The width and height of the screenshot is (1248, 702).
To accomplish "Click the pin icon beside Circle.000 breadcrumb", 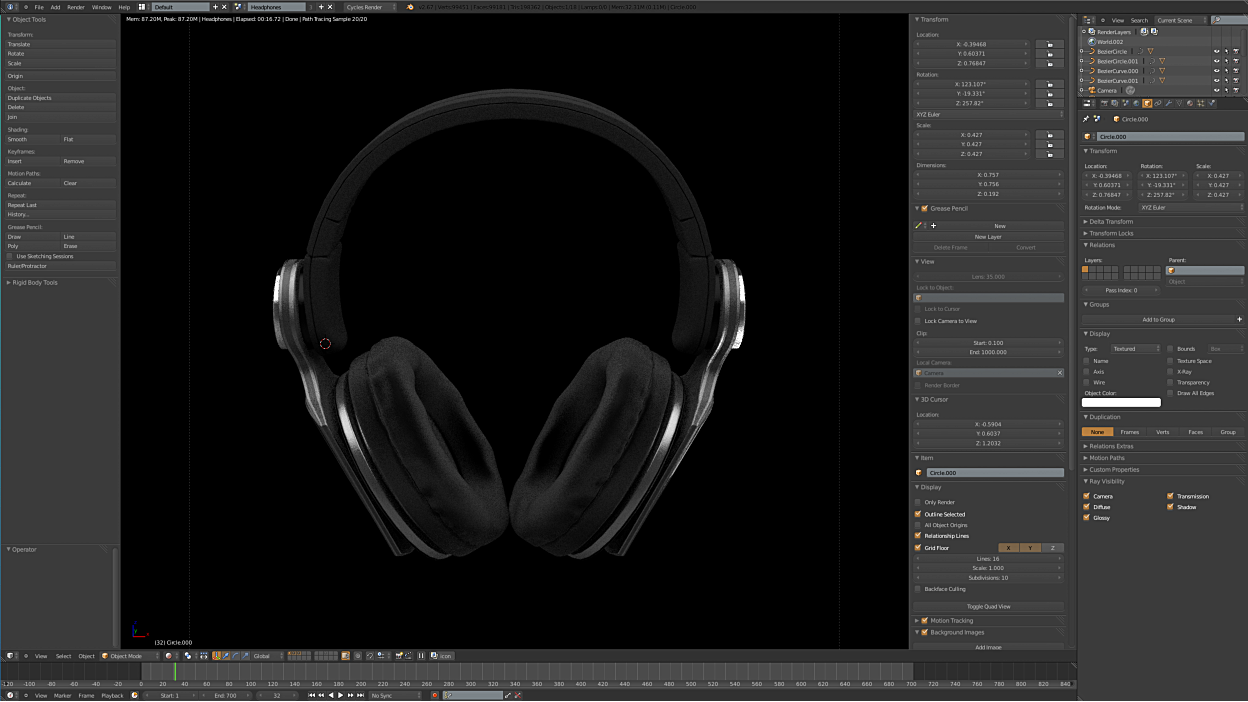I will [x=1086, y=119].
